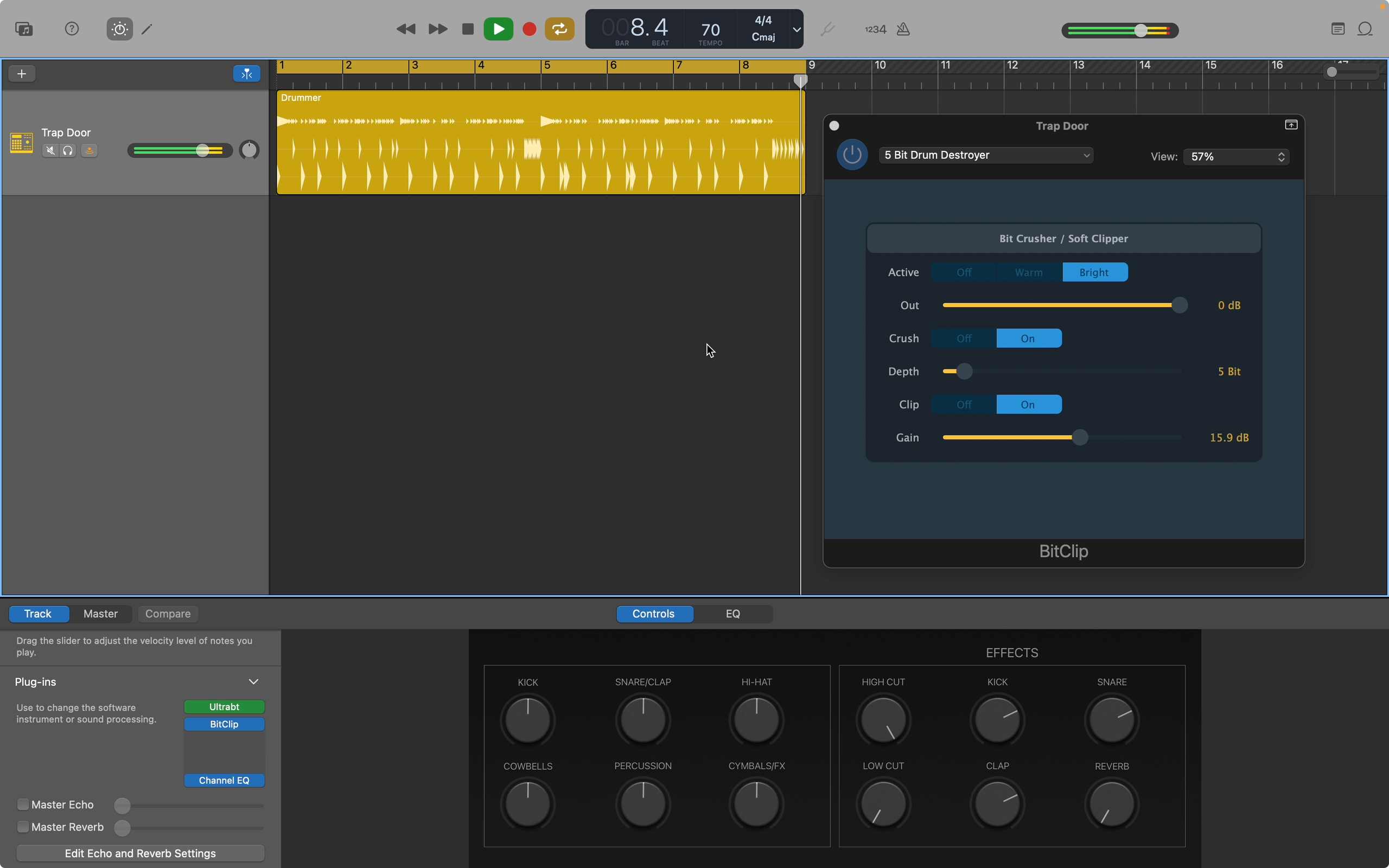Image resolution: width=1389 pixels, height=868 pixels.
Task: Open the Editors pencil button
Action: pyautogui.click(x=148, y=29)
